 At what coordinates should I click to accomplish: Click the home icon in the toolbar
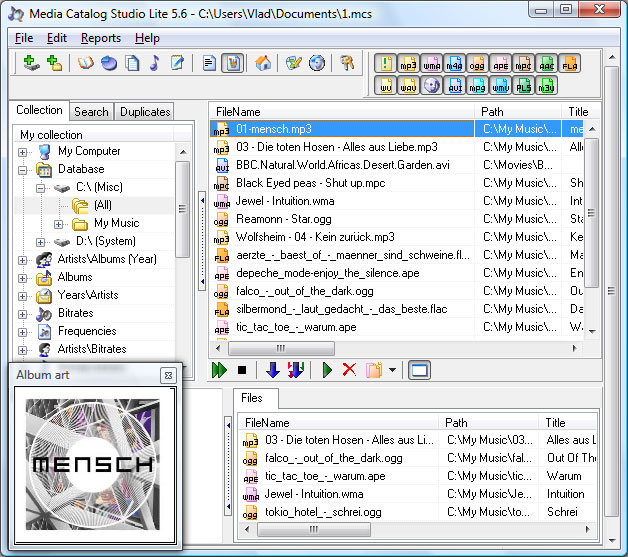click(264, 63)
